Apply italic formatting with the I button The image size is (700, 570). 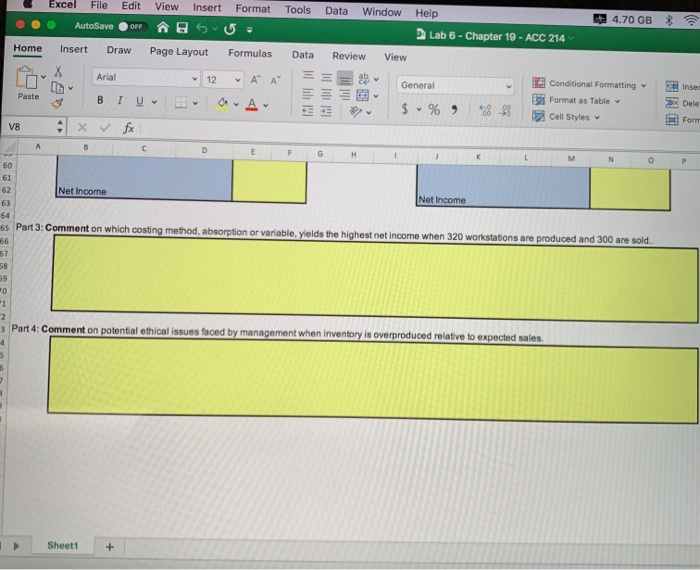click(120, 101)
